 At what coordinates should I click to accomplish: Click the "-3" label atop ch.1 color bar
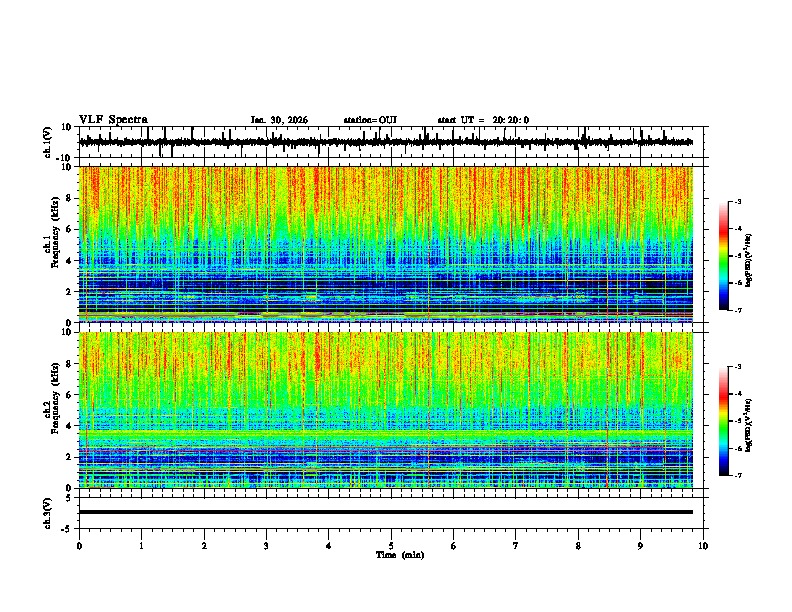click(737, 201)
